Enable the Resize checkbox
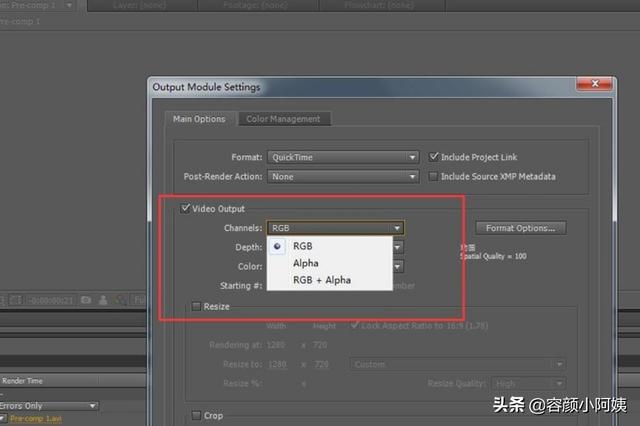Screen dimensions: 640x426 196,306
